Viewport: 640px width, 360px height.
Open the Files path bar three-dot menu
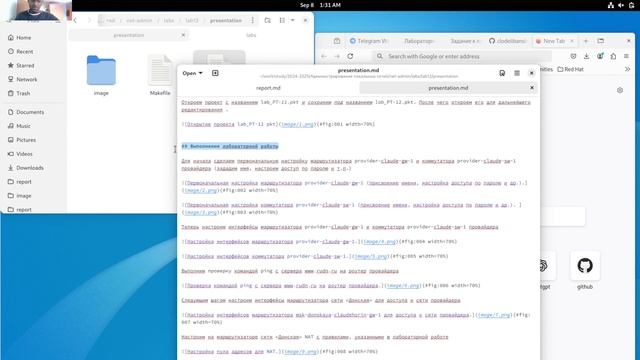tap(252, 20)
